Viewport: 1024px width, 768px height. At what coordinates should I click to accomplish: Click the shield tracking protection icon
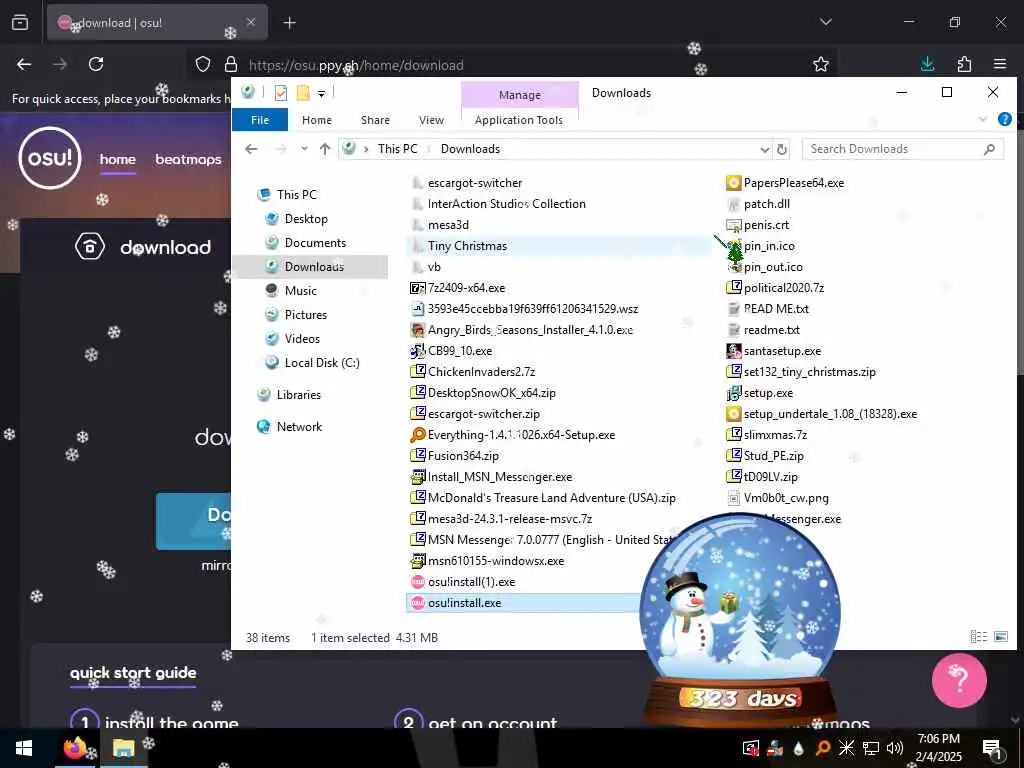tap(203, 64)
